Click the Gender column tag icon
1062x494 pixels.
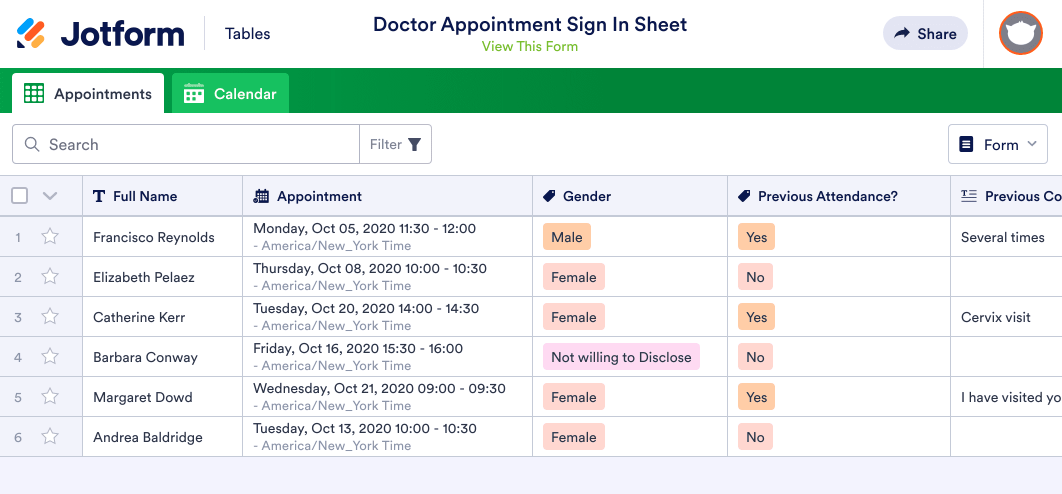click(x=550, y=196)
